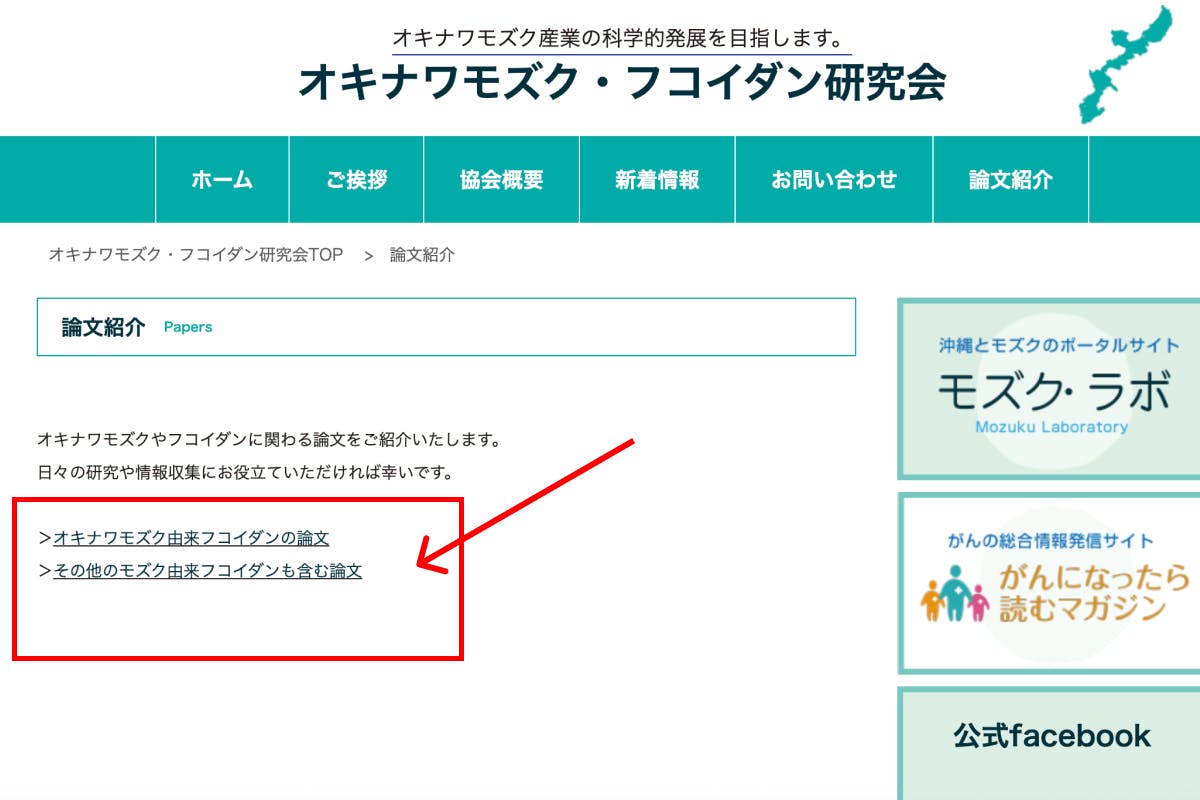Viewport: 1200px width, 800px height.
Task: Open the その他のモズク由来フコイダンも含む論文 link
Action: click(x=207, y=571)
